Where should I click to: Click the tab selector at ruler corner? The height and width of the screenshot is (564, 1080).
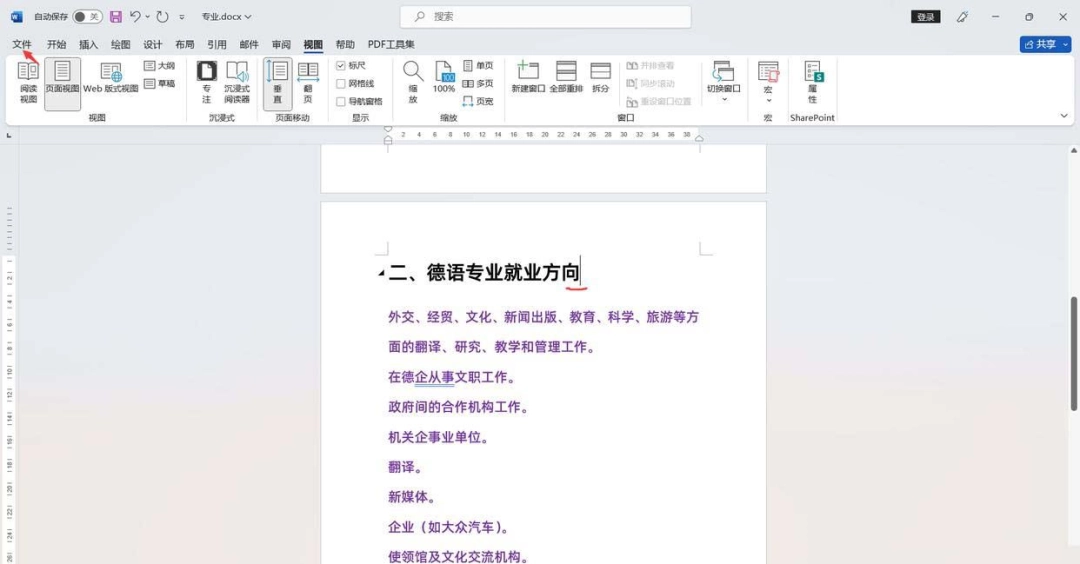(9, 135)
